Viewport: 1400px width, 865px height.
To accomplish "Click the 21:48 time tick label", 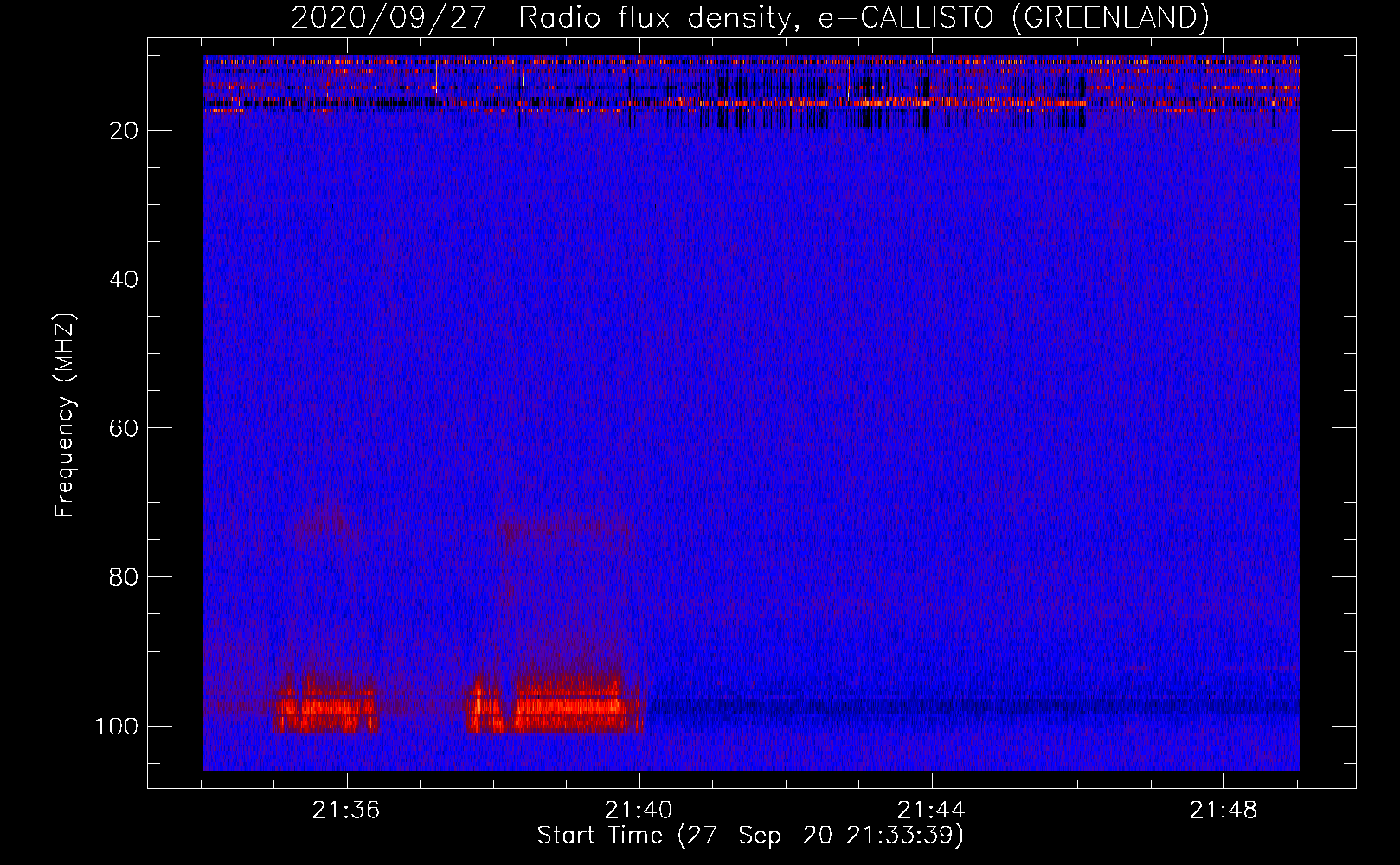I will coord(1223,811).
